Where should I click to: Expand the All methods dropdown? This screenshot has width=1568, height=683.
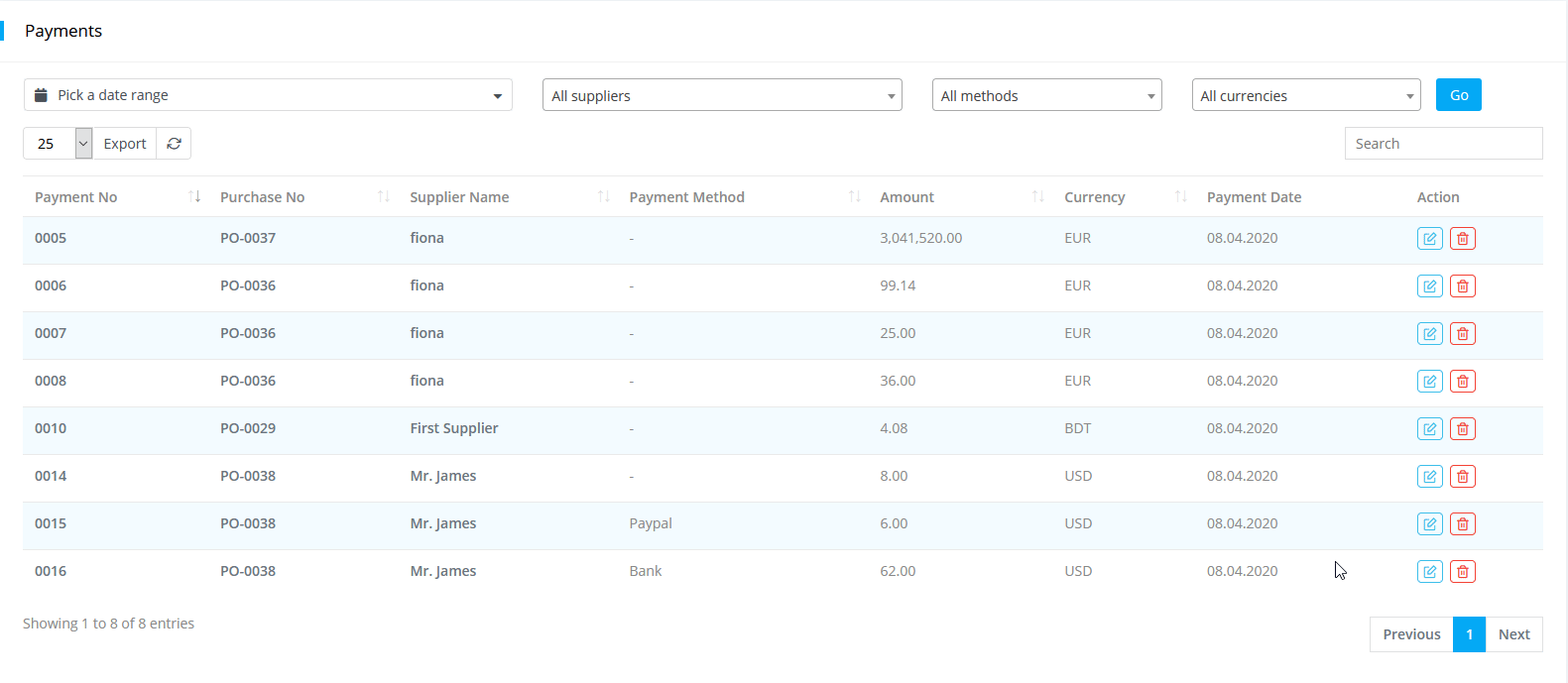1046,95
